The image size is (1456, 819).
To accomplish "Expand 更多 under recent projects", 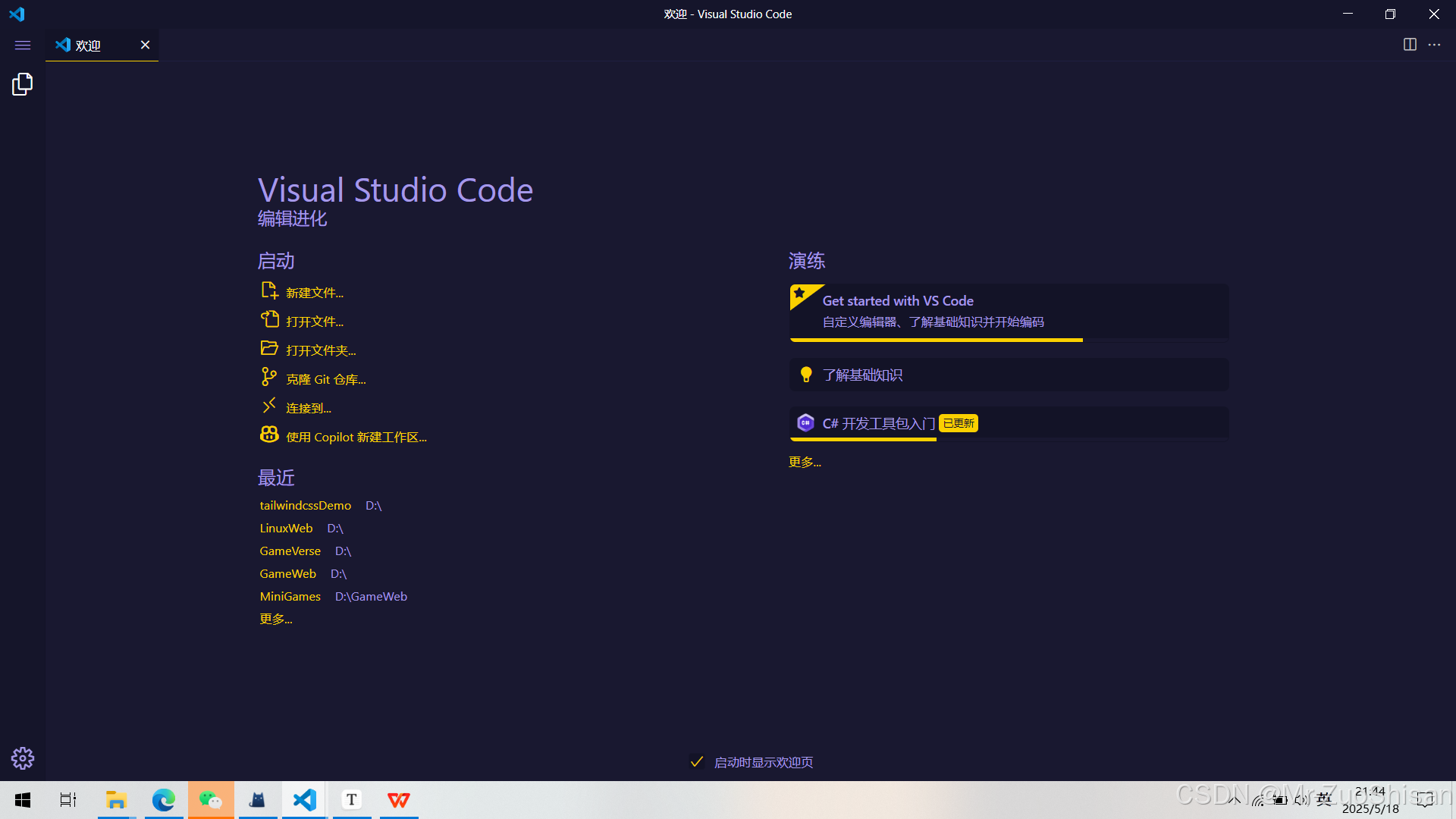I will pos(276,619).
